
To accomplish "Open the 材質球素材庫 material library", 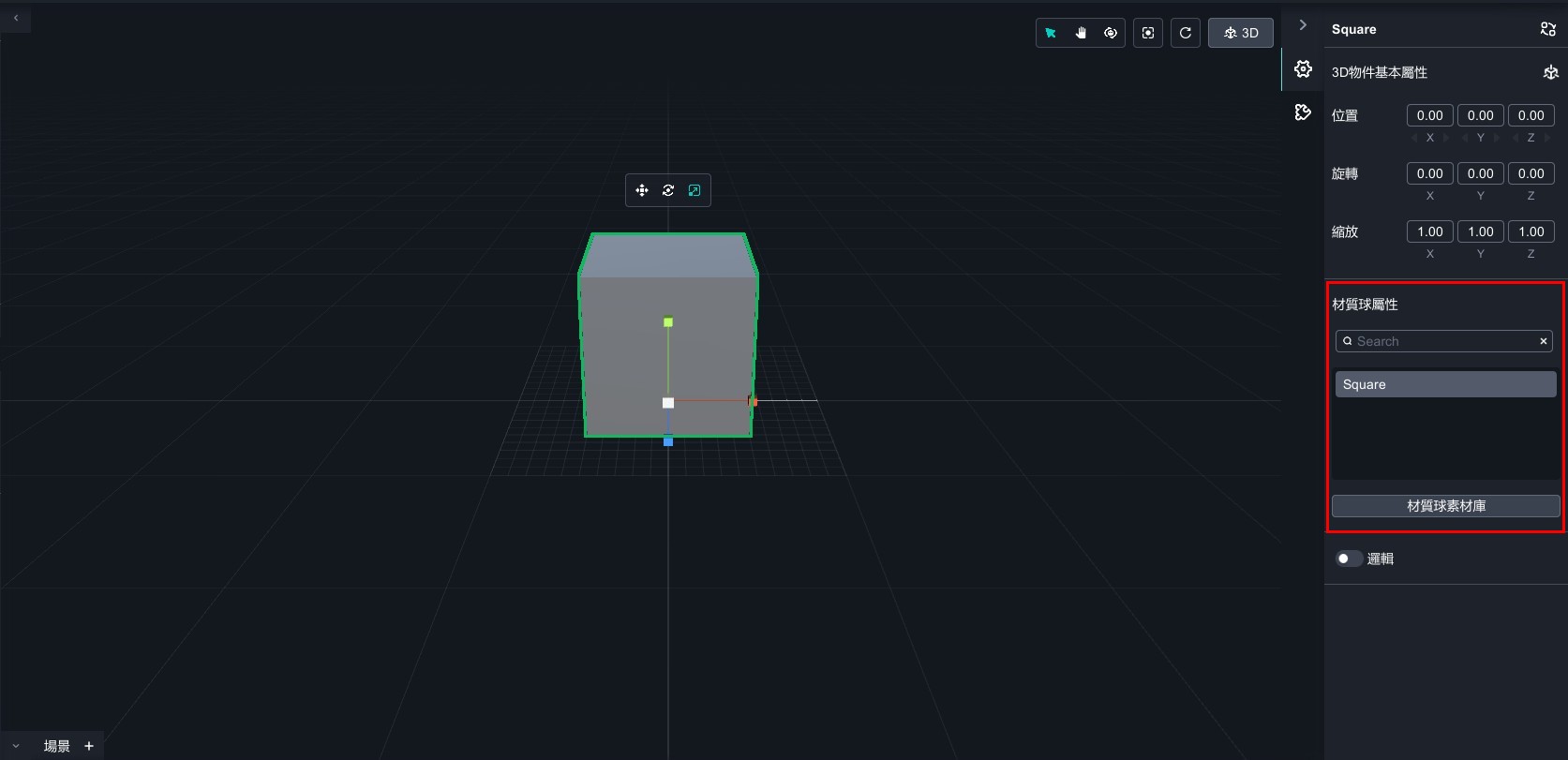I will click(1445, 506).
